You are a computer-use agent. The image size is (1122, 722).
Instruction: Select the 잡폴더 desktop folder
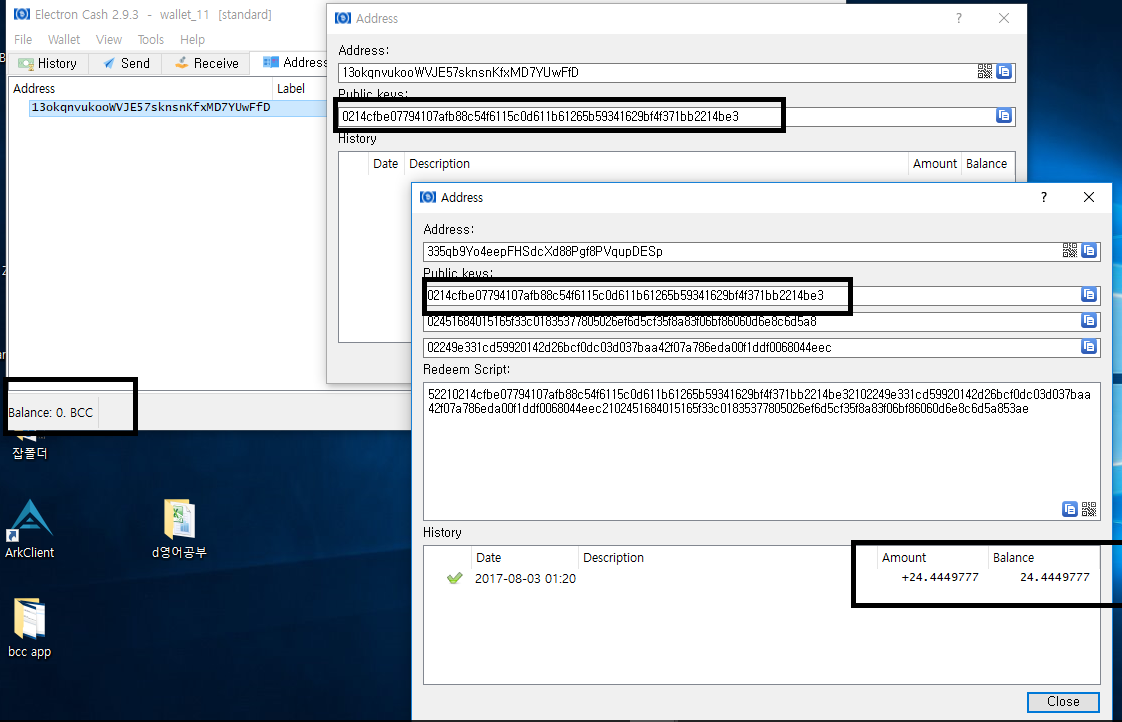(29, 446)
